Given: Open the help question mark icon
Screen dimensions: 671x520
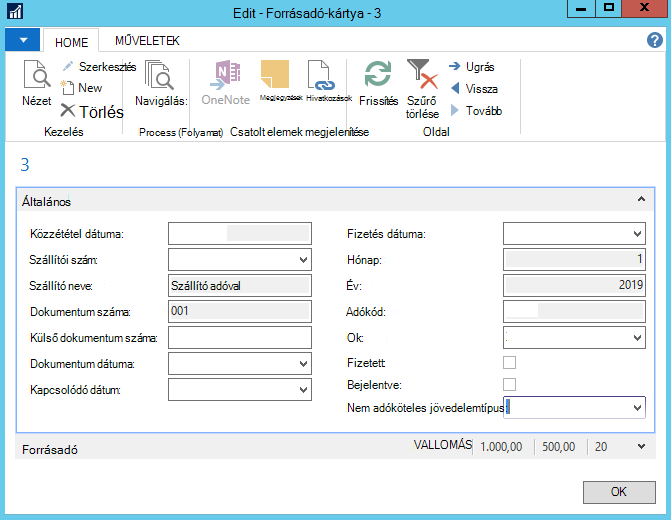Looking at the screenshot, I should pyautogui.click(x=655, y=40).
